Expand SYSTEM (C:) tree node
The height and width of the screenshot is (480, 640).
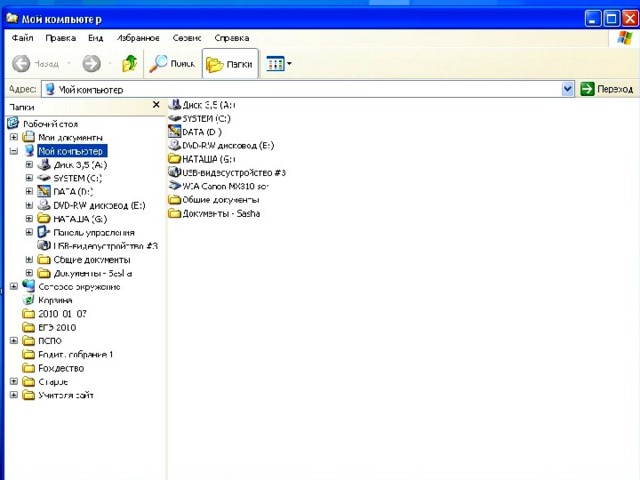click(29, 178)
